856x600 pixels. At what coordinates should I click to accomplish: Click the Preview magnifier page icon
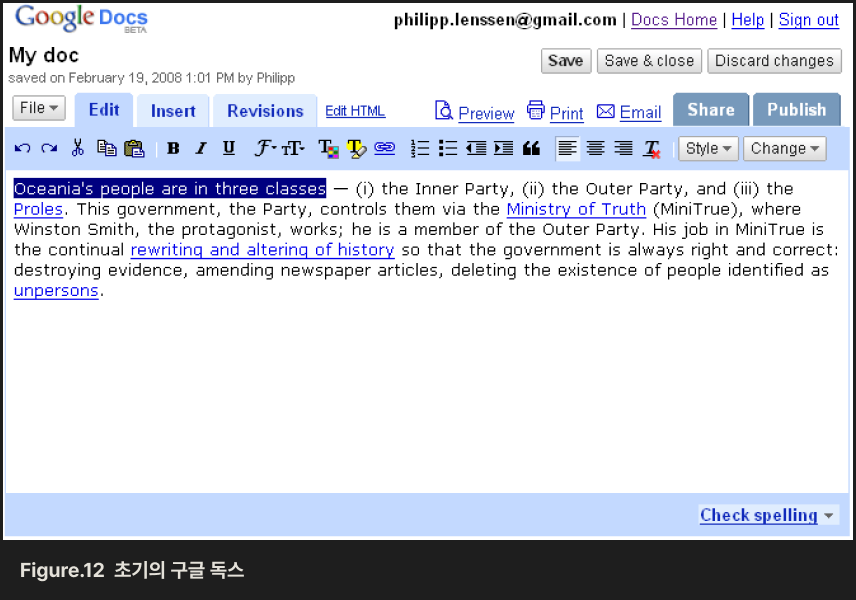[443, 110]
